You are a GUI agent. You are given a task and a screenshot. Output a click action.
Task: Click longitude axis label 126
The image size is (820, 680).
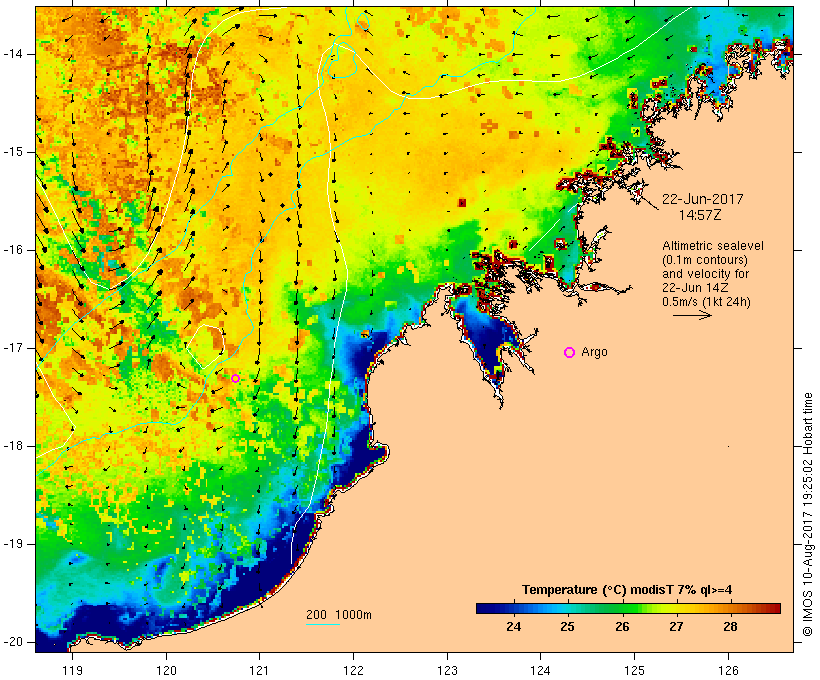tap(728, 670)
